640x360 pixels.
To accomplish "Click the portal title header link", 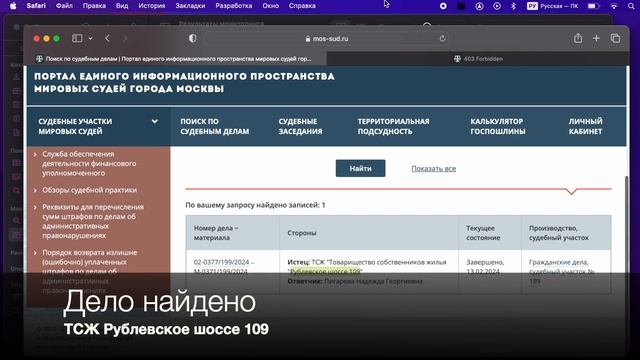I will (184, 82).
